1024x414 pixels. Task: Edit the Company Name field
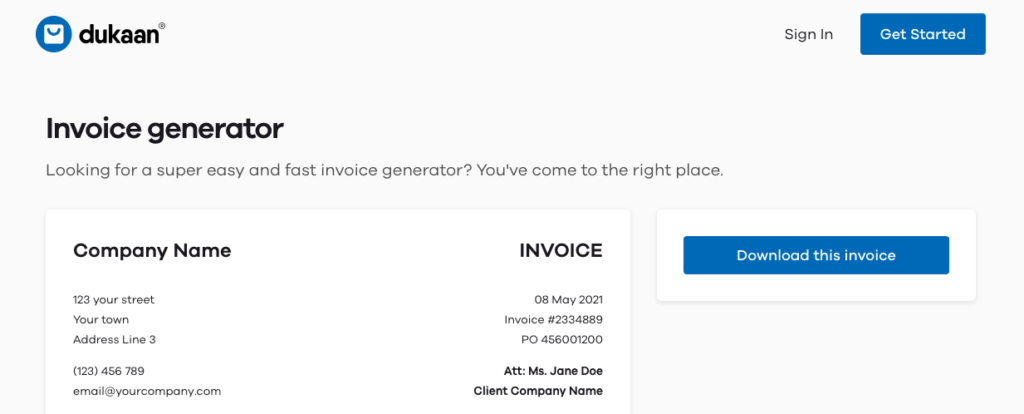pyautogui.click(x=152, y=251)
